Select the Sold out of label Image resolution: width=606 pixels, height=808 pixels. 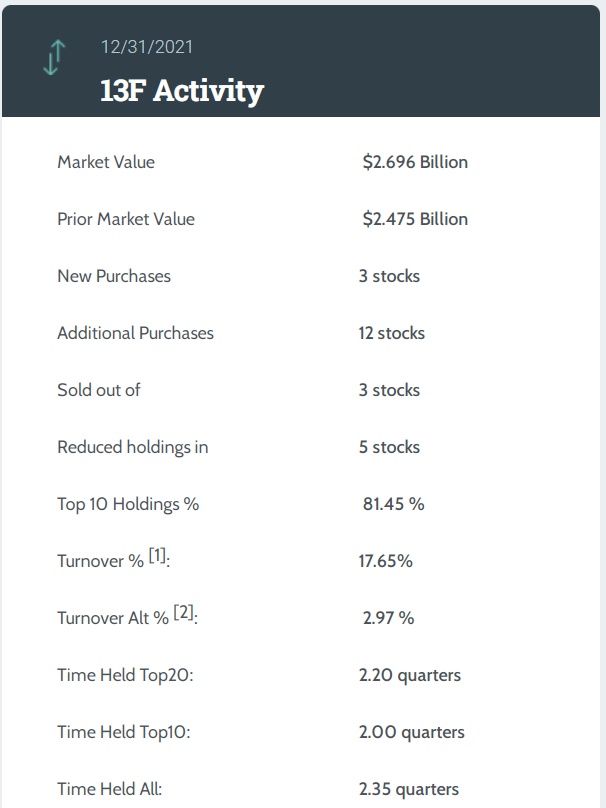tap(99, 390)
